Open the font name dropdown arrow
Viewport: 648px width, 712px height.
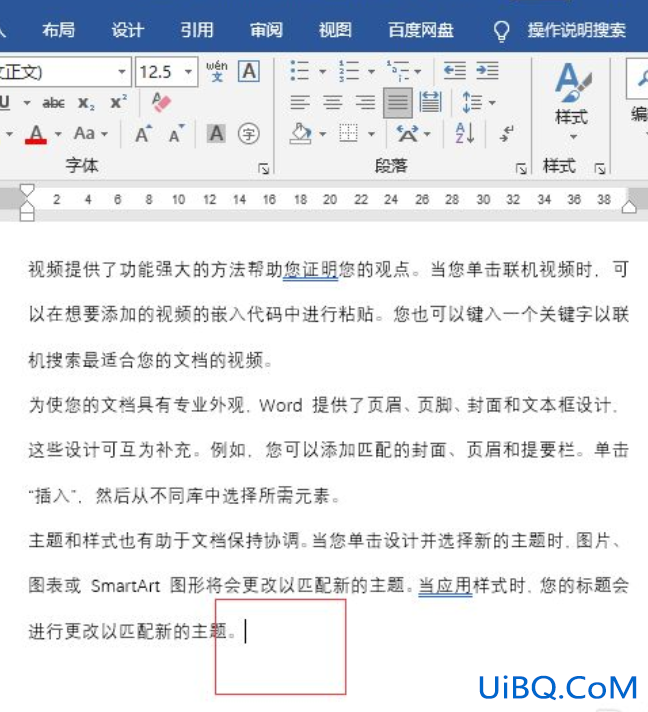pyautogui.click(x=122, y=72)
